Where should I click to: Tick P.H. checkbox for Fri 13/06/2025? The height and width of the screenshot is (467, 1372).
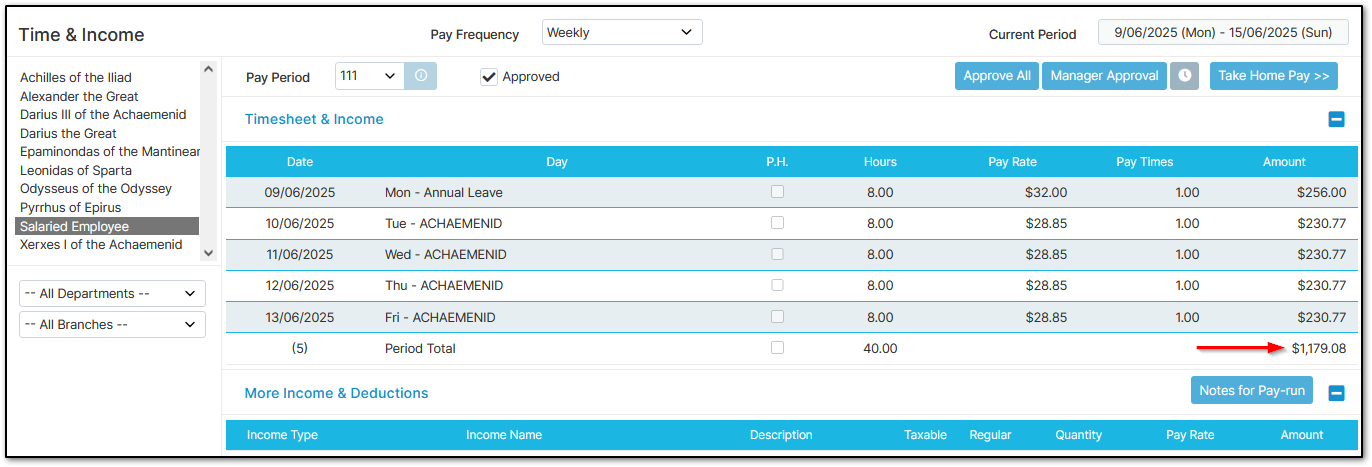point(777,317)
